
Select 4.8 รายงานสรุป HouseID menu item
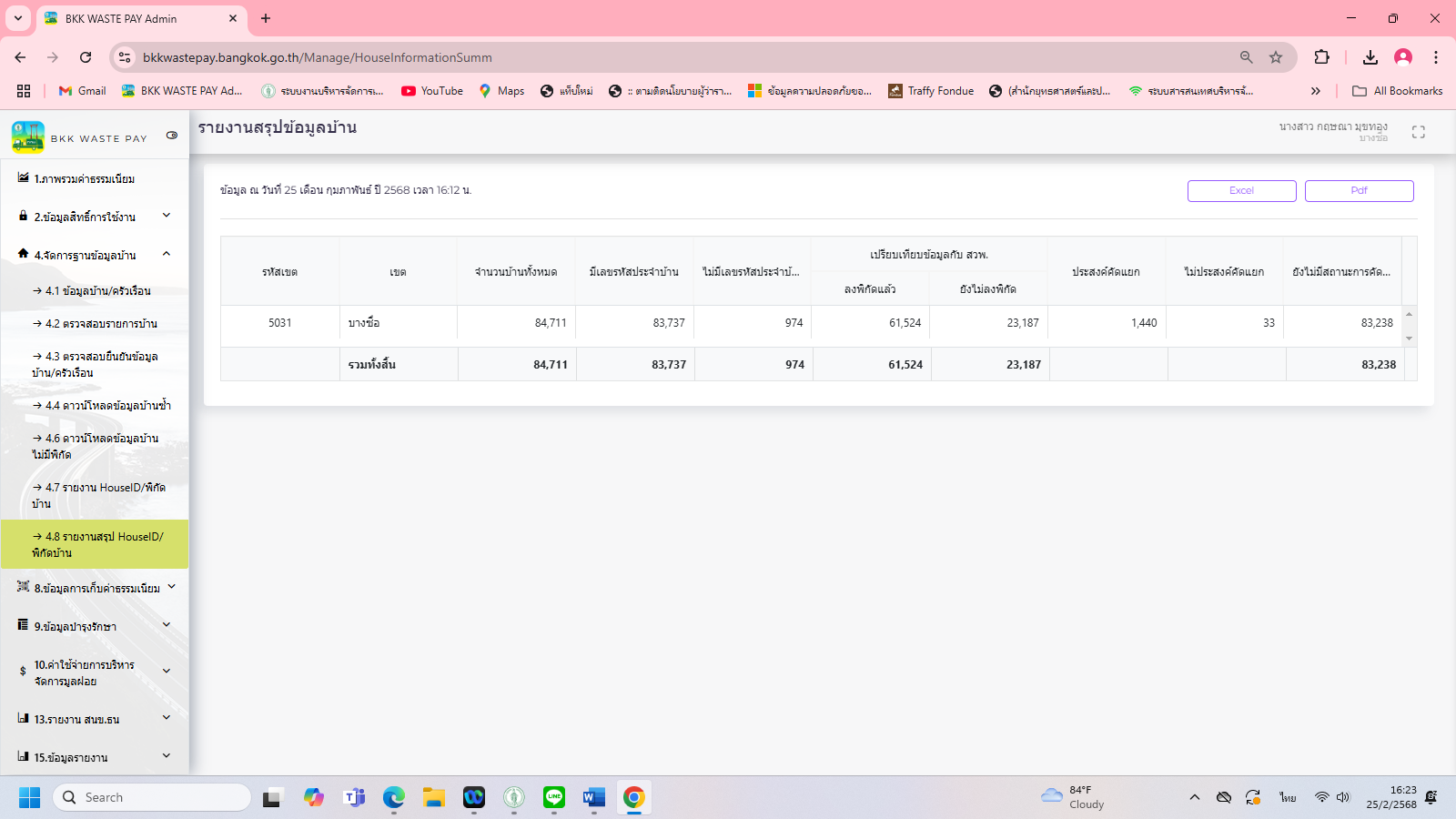pos(97,544)
